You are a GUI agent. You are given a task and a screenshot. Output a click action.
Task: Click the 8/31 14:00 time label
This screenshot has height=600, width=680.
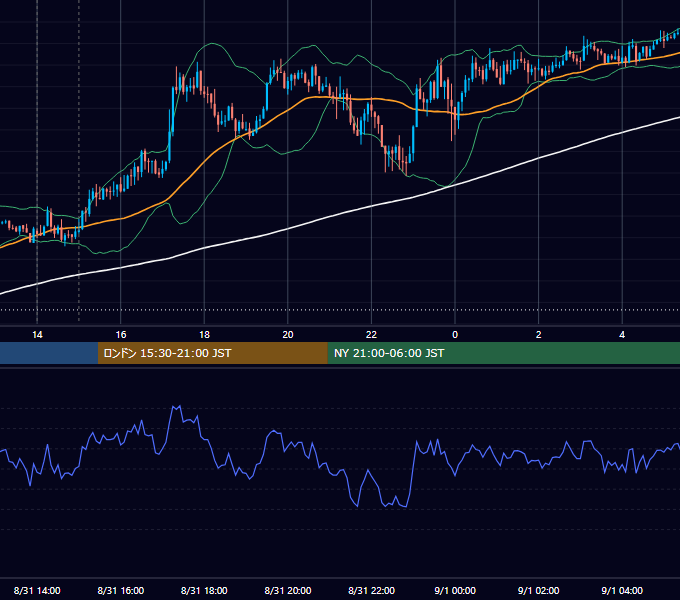pos(37,590)
